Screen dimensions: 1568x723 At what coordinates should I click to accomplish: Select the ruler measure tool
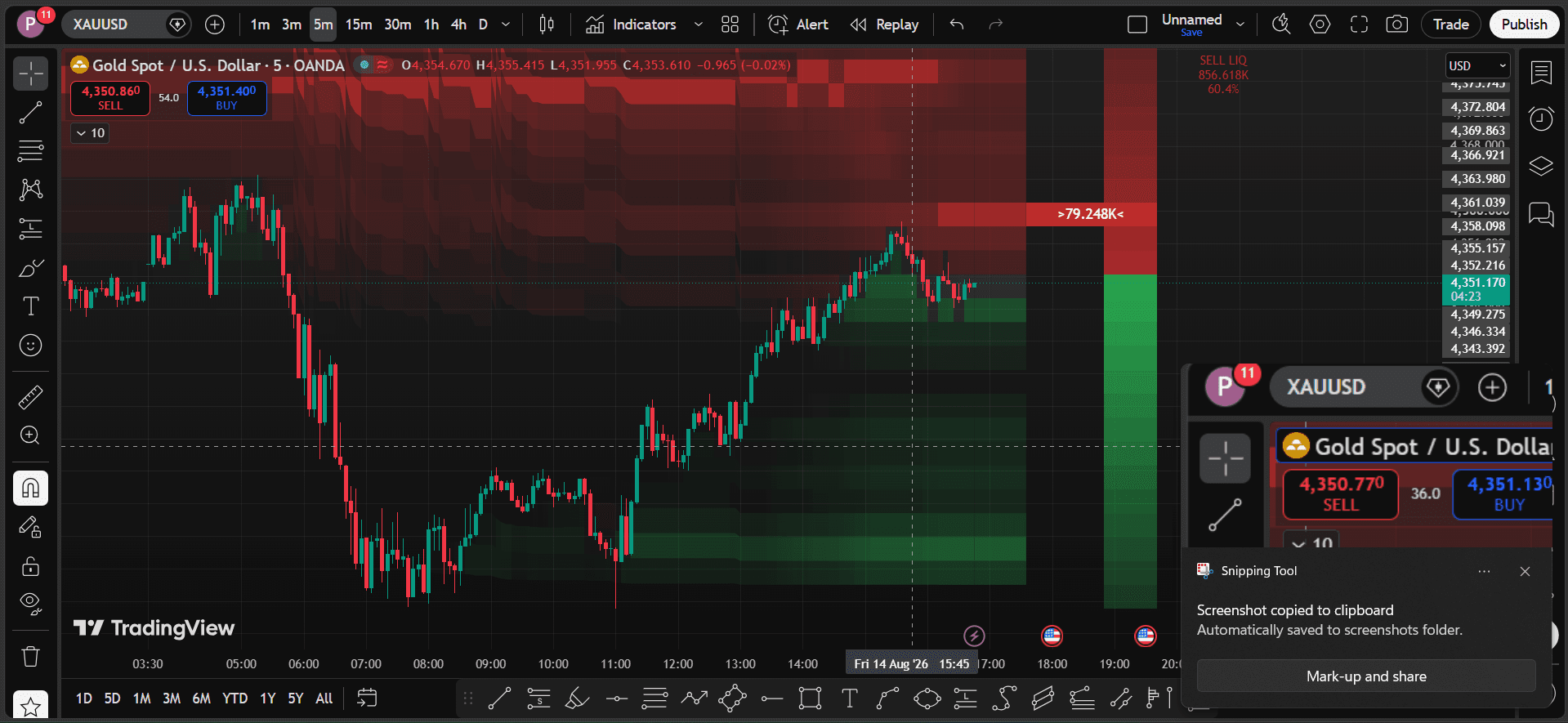click(31, 397)
